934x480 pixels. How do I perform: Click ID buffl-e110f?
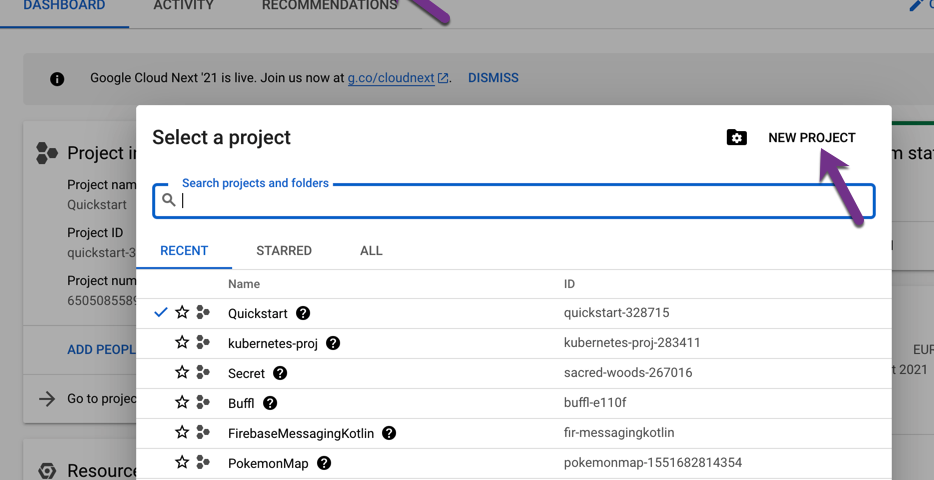595,403
